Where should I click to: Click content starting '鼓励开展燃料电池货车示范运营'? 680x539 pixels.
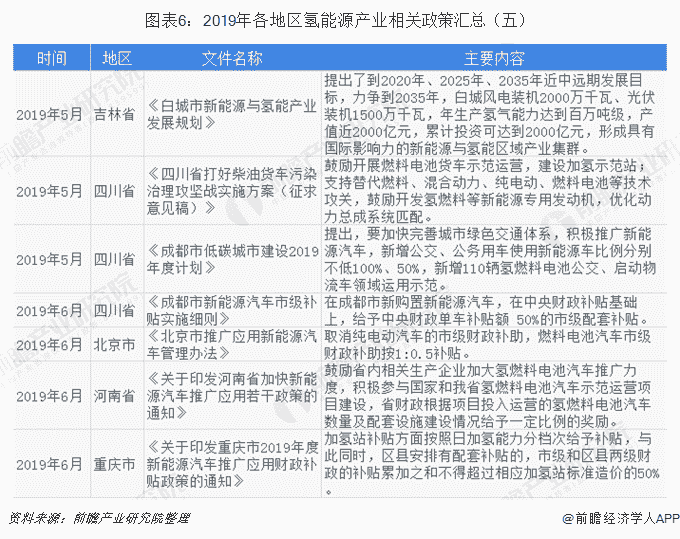tap(488, 191)
